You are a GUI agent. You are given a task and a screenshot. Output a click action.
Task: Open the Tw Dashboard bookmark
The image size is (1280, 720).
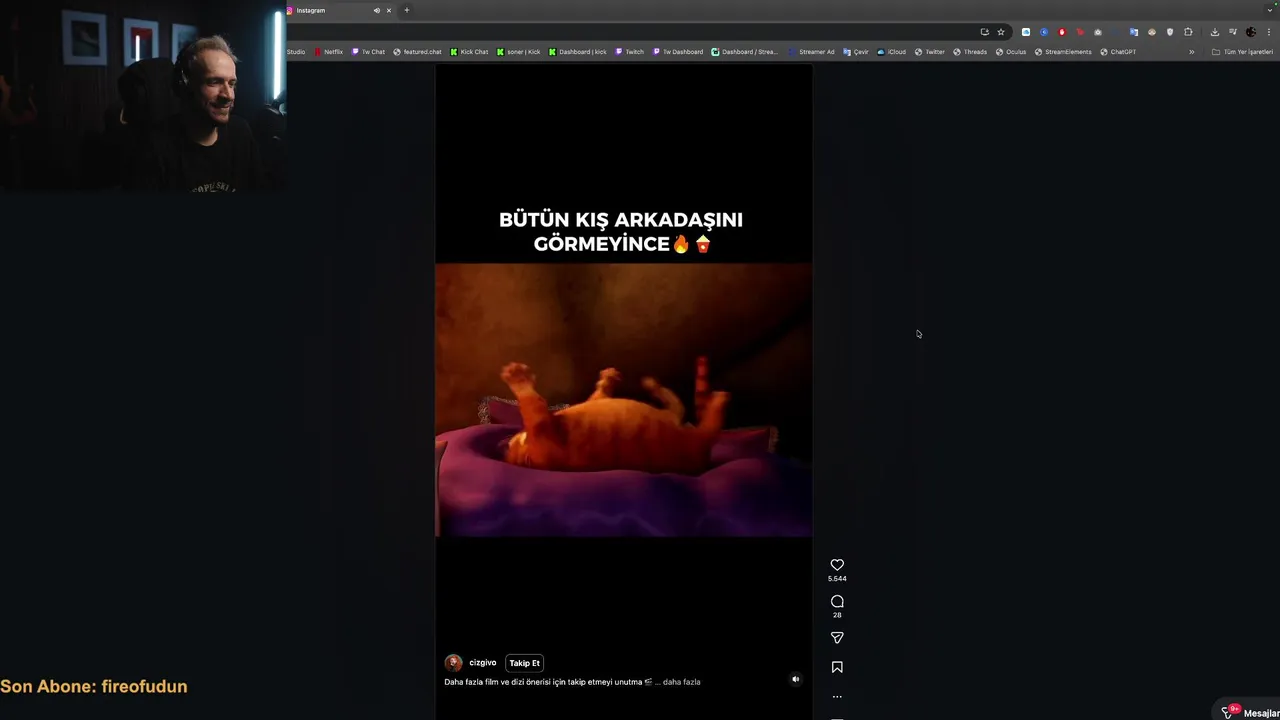(x=678, y=52)
